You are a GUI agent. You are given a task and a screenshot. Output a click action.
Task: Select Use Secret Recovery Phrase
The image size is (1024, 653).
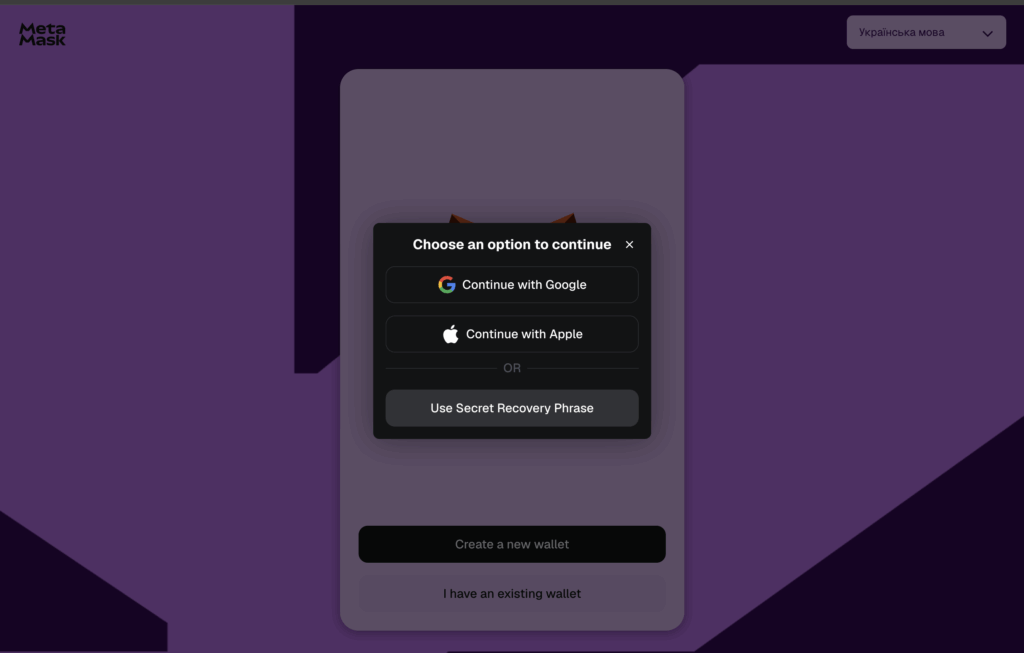point(512,408)
